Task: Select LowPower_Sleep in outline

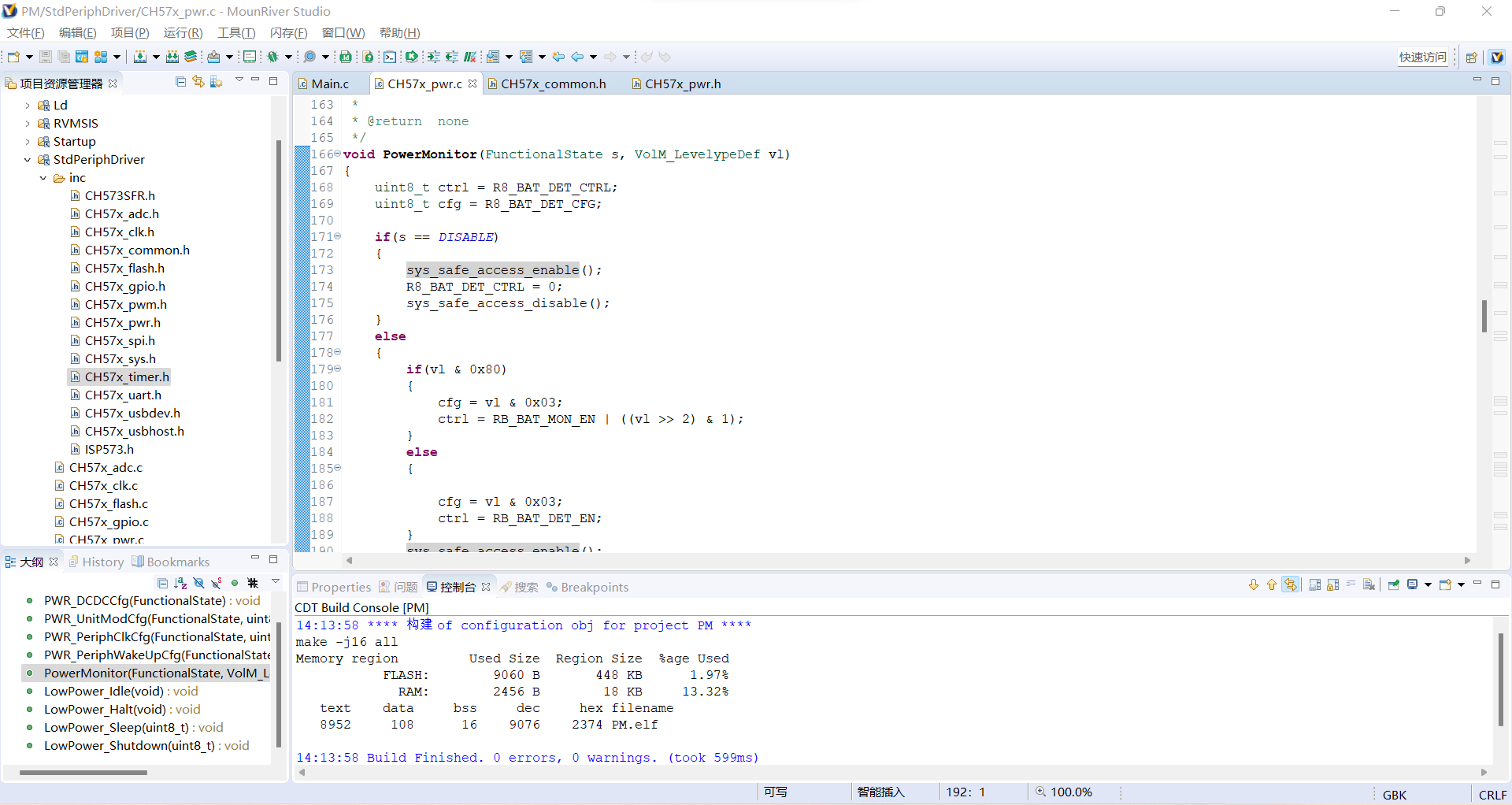Action: point(134,728)
